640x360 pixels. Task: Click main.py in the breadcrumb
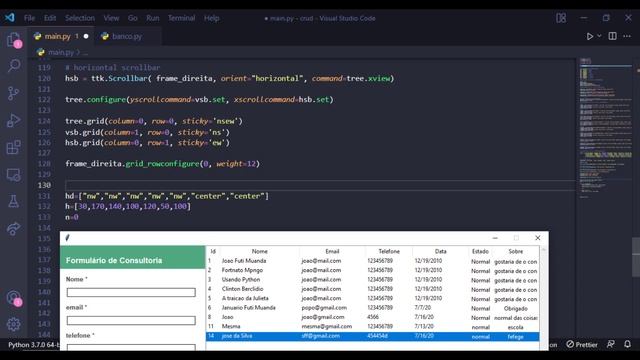coord(60,52)
